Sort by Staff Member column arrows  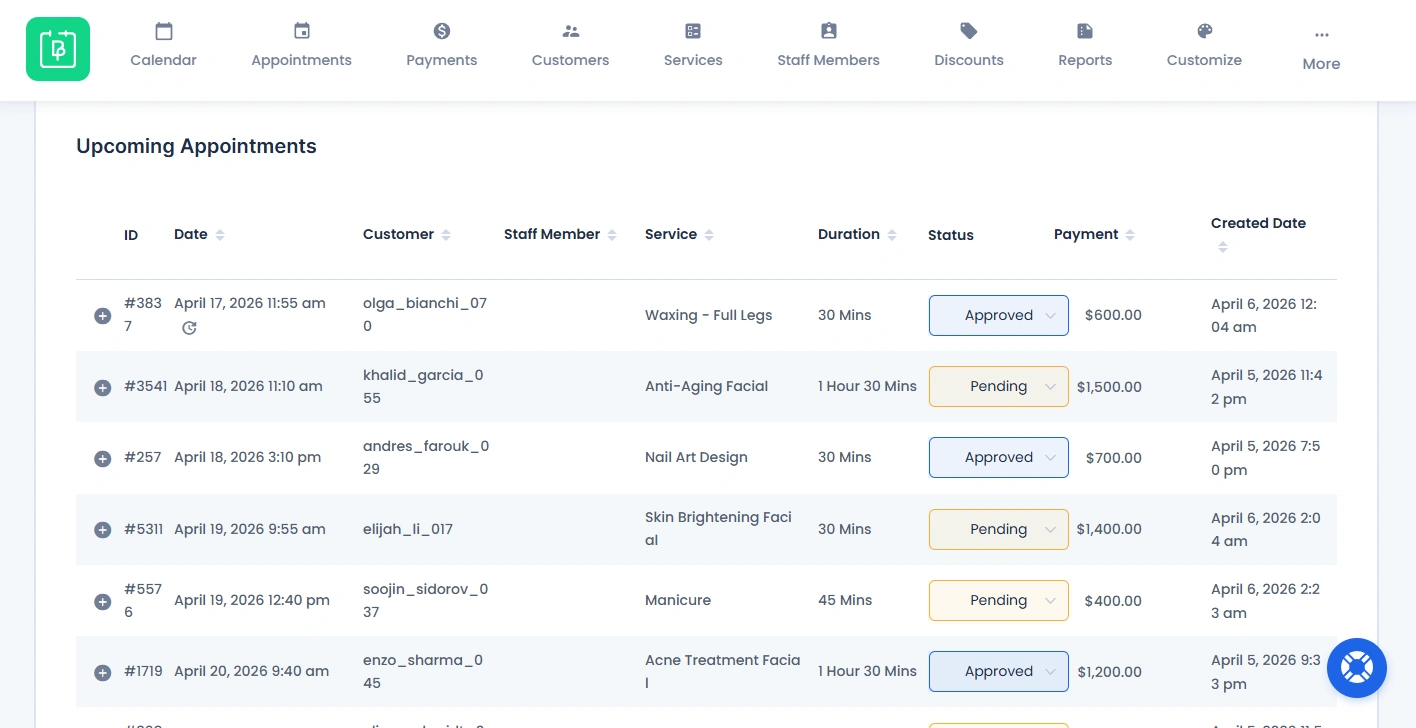[612, 235]
